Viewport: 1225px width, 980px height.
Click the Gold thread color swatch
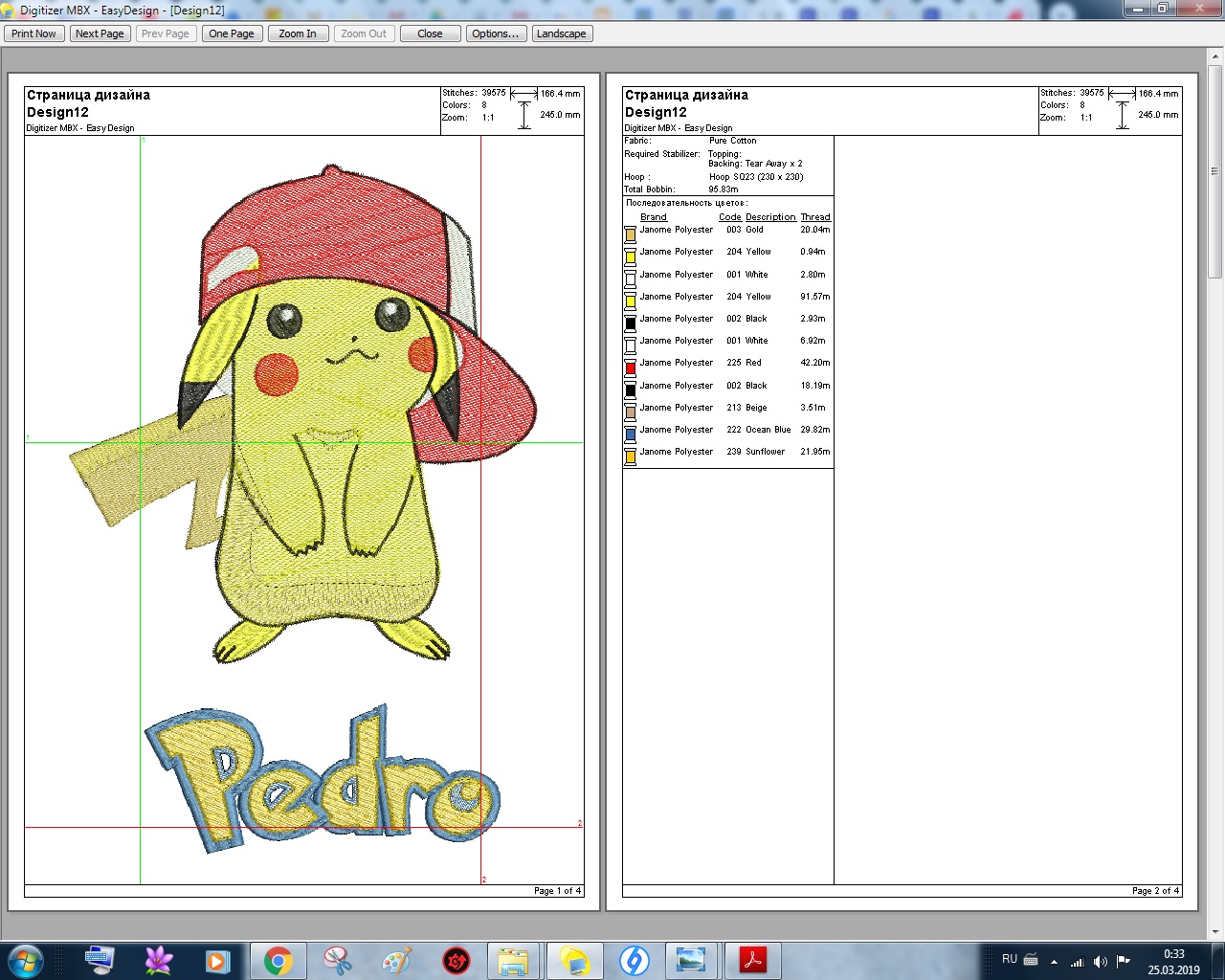click(x=630, y=234)
